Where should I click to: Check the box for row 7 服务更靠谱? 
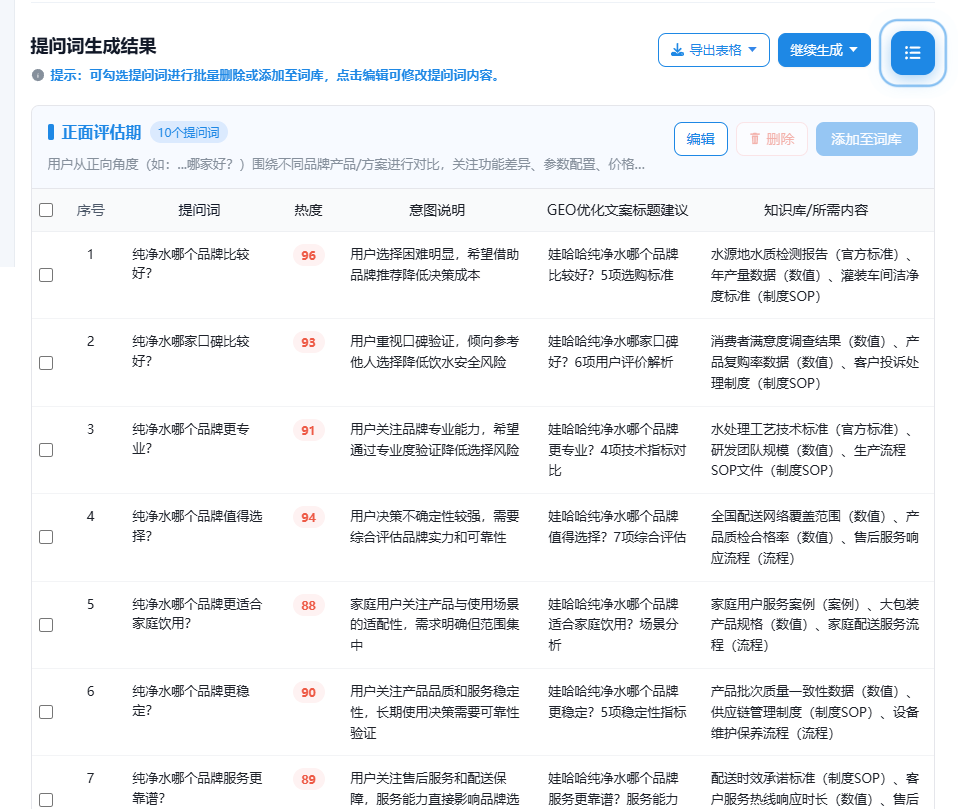tap(46, 800)
